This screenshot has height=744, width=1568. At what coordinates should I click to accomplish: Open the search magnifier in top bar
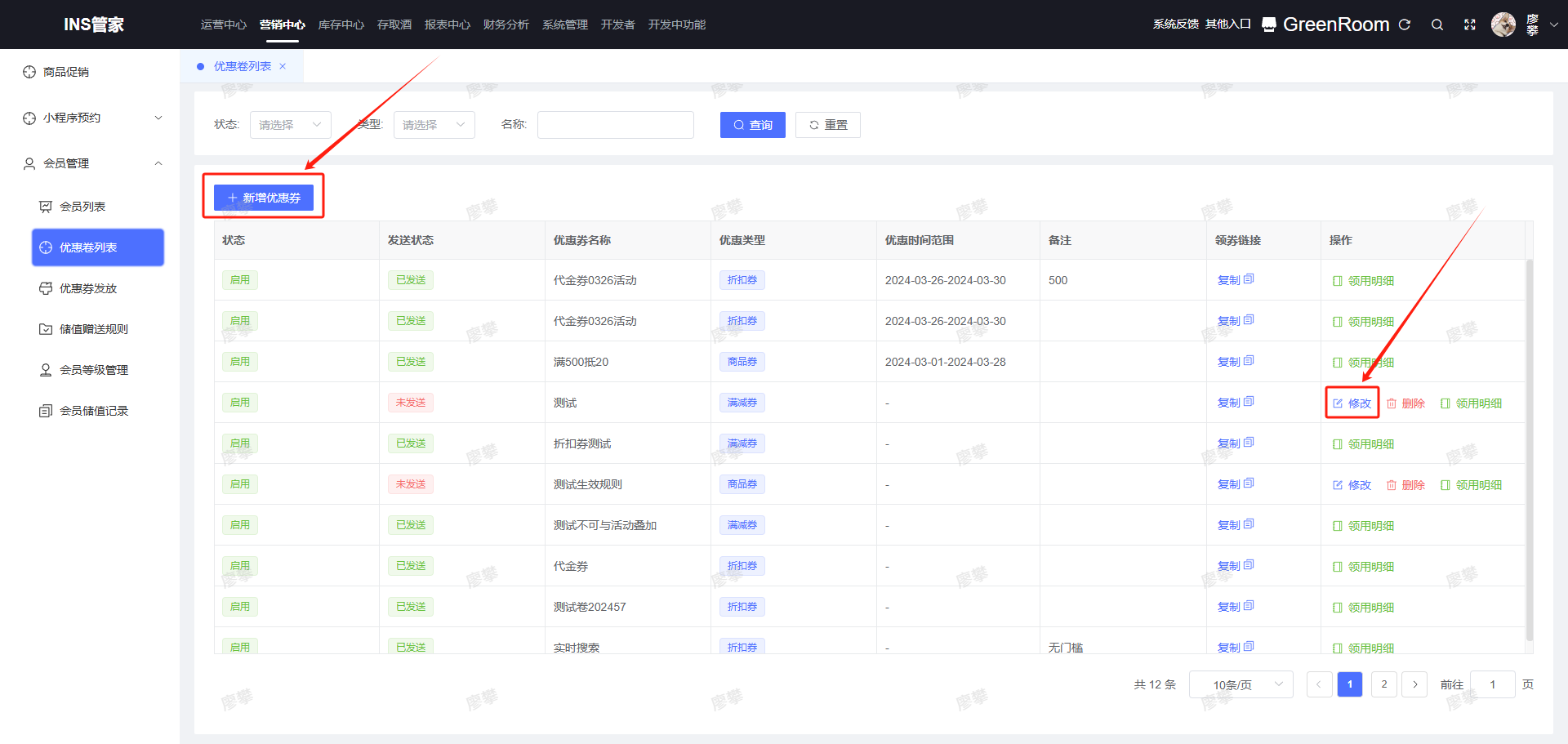1437,25
